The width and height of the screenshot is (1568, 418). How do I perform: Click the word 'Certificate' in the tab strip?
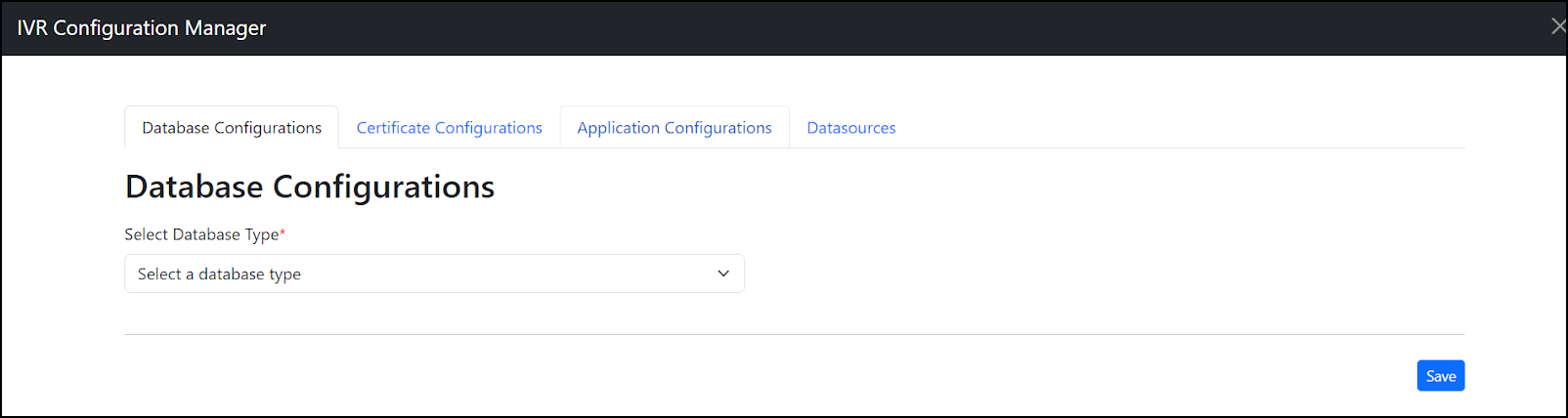pos(393,128)
